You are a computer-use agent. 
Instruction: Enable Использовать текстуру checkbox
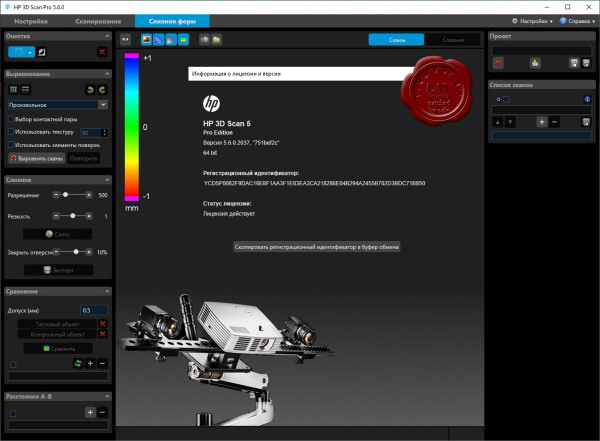[11, 132]
